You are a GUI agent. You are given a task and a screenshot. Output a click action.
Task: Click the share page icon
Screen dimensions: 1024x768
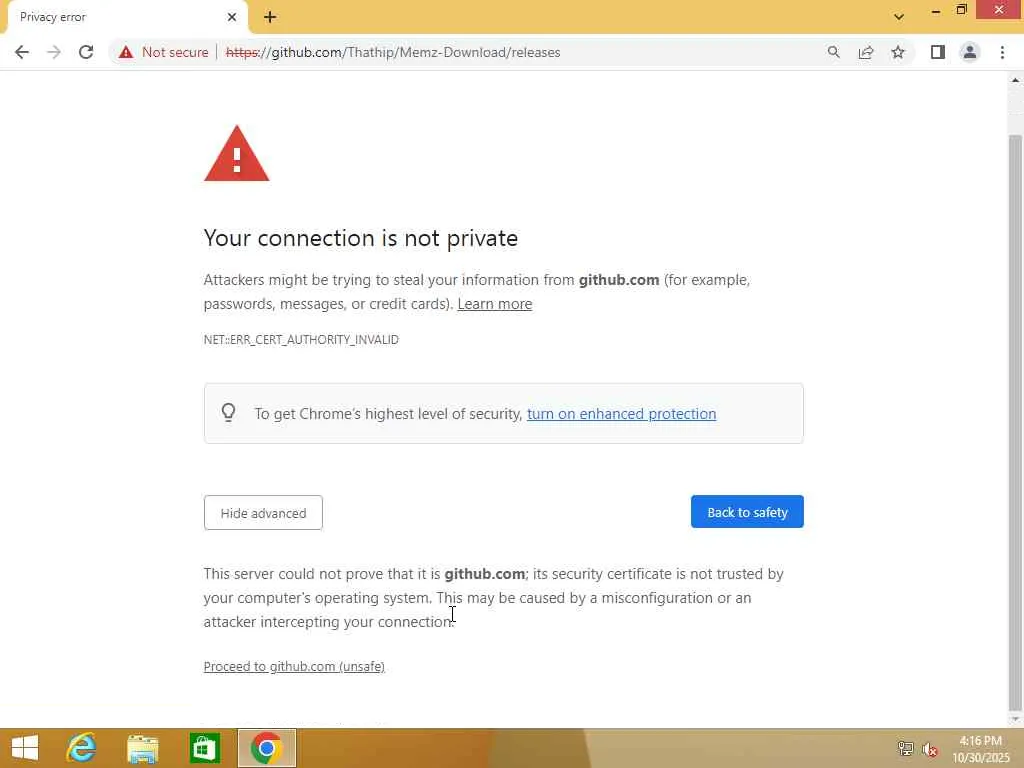pyautogui.click(x=866, y=52)
